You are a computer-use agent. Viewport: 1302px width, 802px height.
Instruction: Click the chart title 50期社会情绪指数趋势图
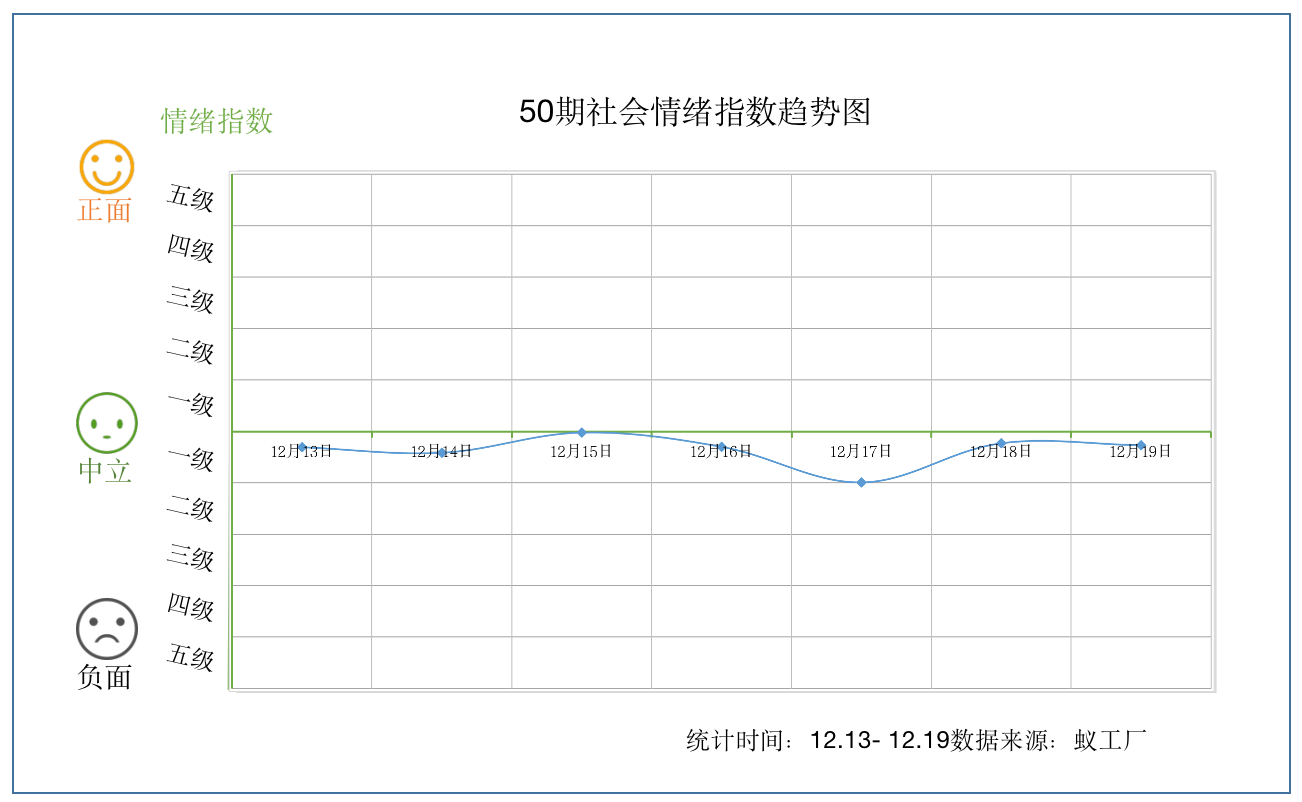coord(695,111)
